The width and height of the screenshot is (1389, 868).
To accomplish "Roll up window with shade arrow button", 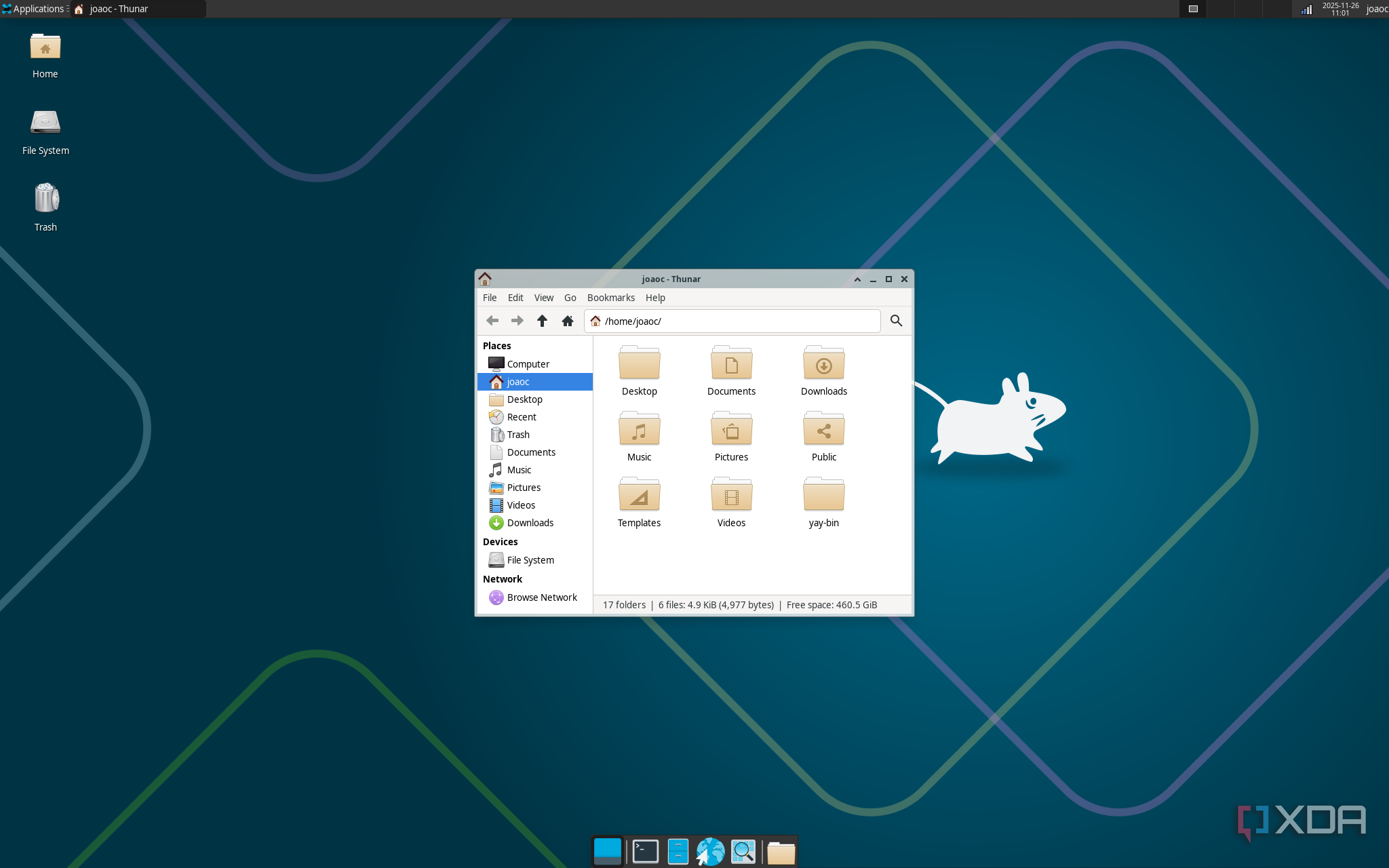I will [x=857, y=279].
